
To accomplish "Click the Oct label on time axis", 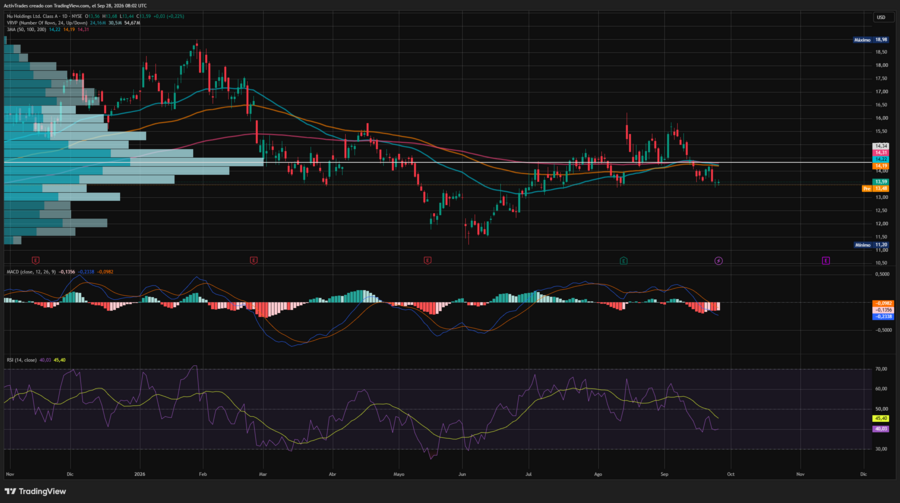I will point(731,474).
